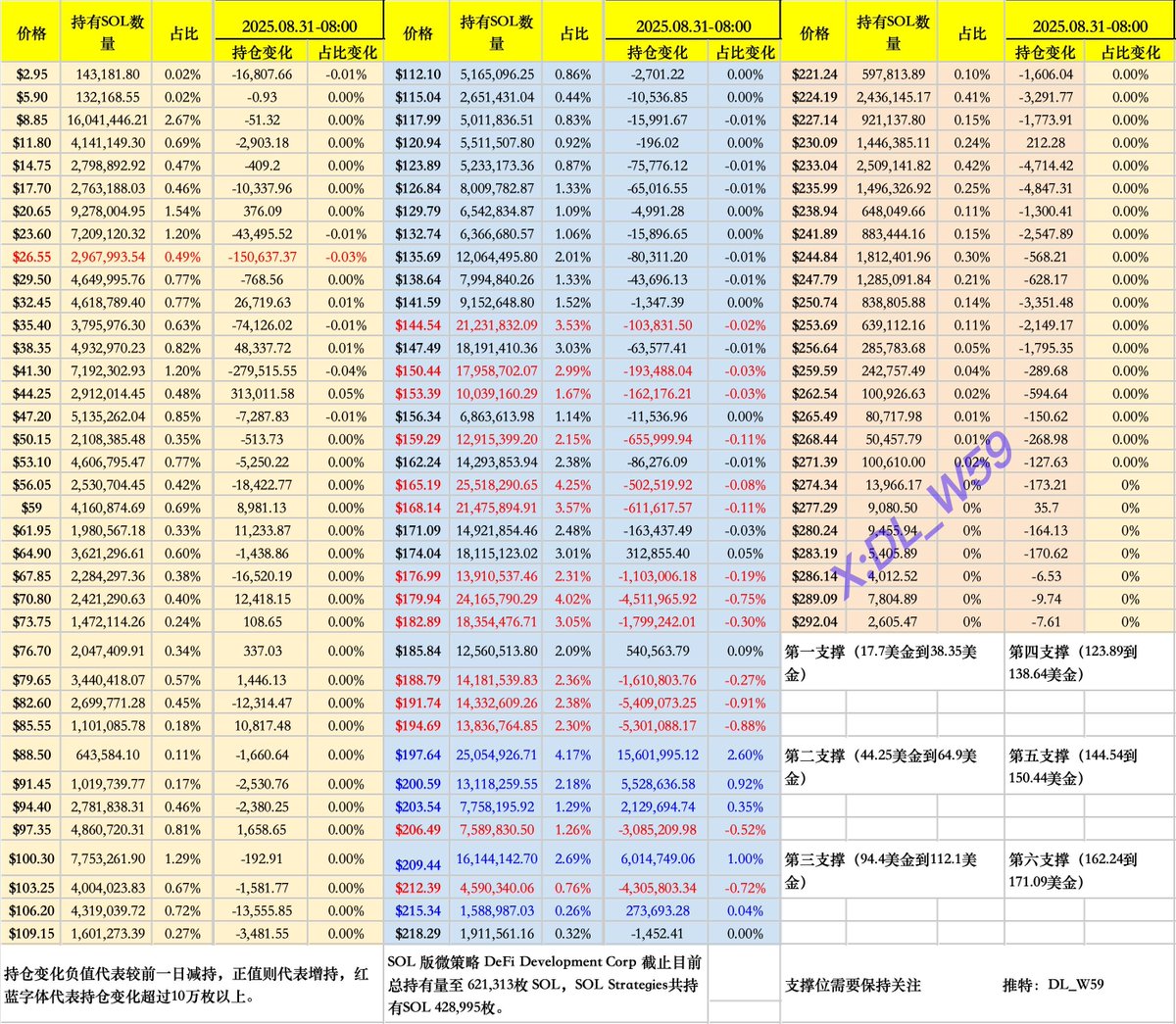1176x1024 pixels.
Task: Select the red change cell -150,637.37
Action: click(263, 257)
